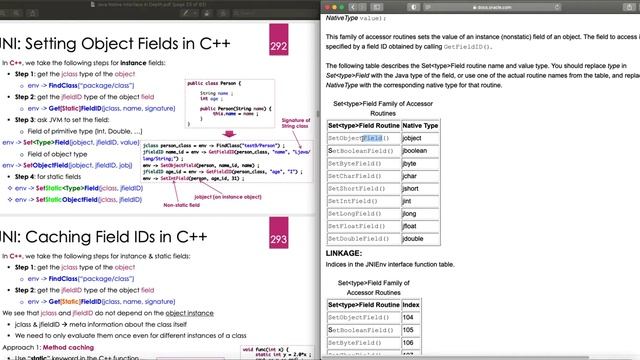640x360 pixels.
Task: Zoom in using Preview's toolbar magnifier
Action: pos(16,13)
